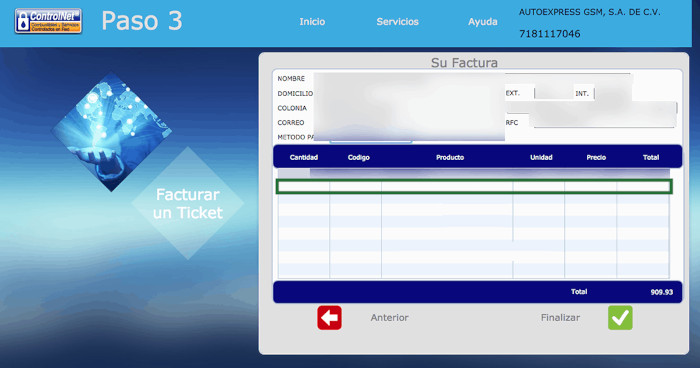The height and width of the screenshot is (368, 700).
Task: Click the Anterior link
Action: (389, 318)
